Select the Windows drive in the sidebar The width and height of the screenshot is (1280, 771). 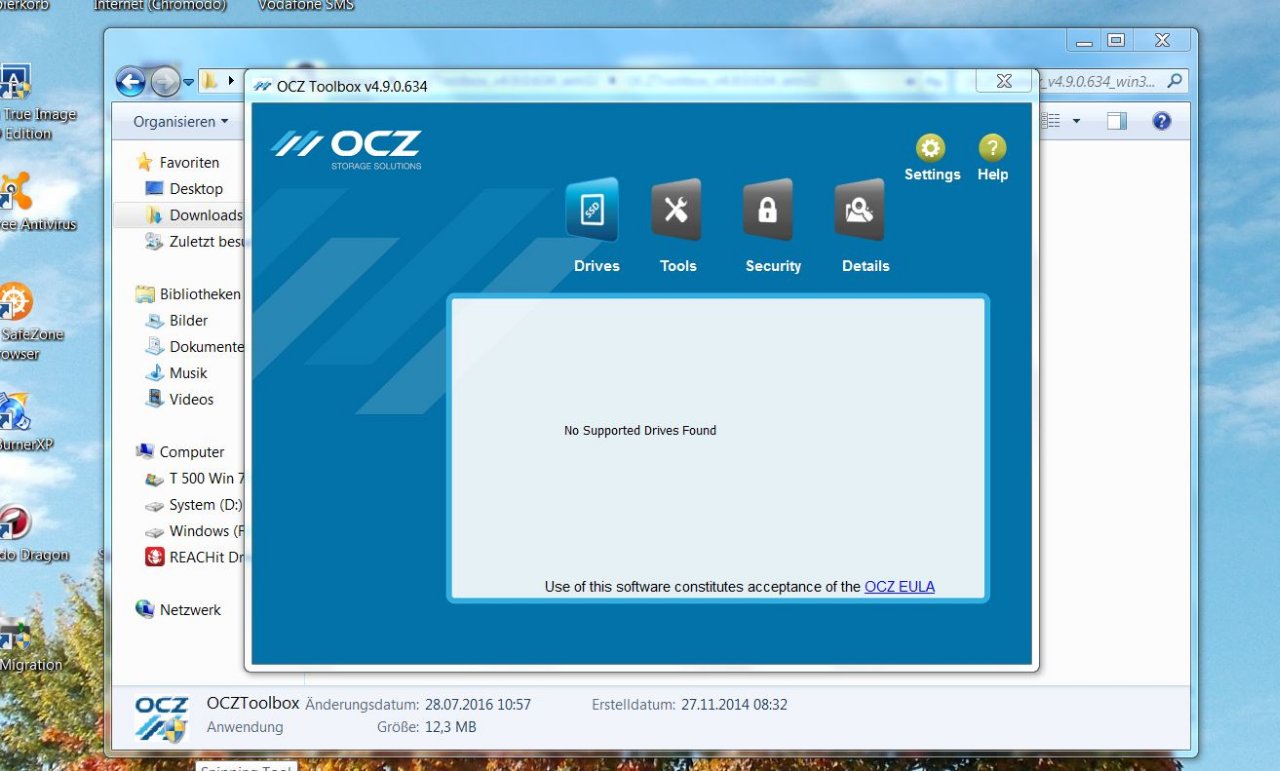(205, 531)
